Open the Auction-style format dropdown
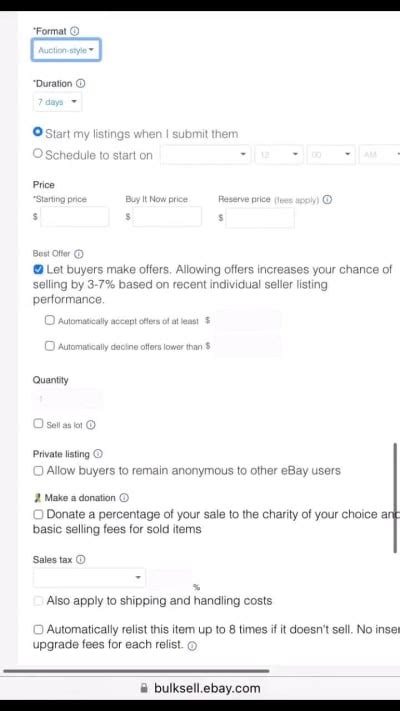Screen dimensions: 400x711 pos(66,50)
